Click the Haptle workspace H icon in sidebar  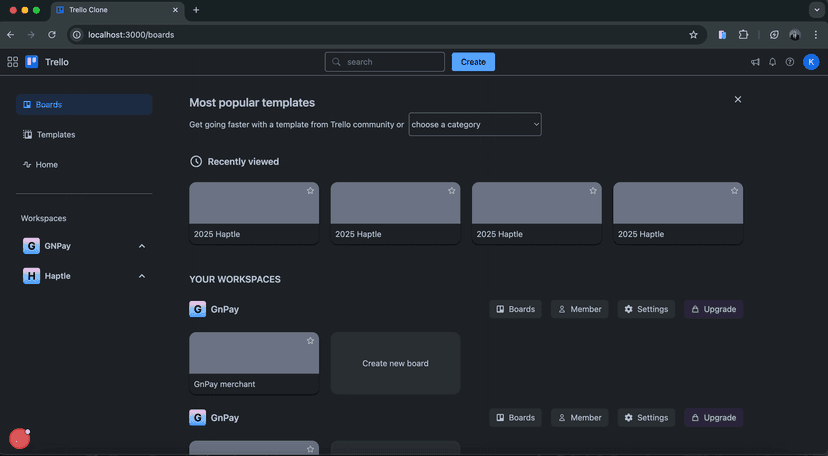click(31, 276)
